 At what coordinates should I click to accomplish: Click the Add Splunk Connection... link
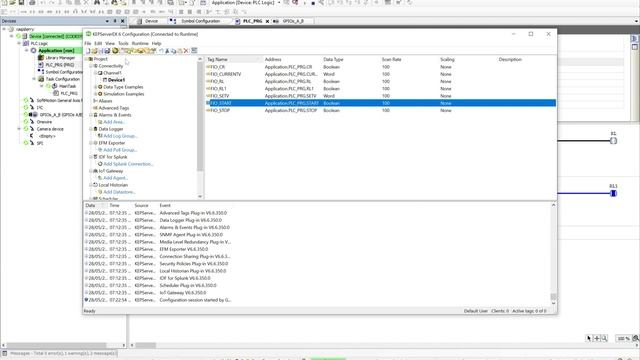pyautogui.click(x=128, y=164)
